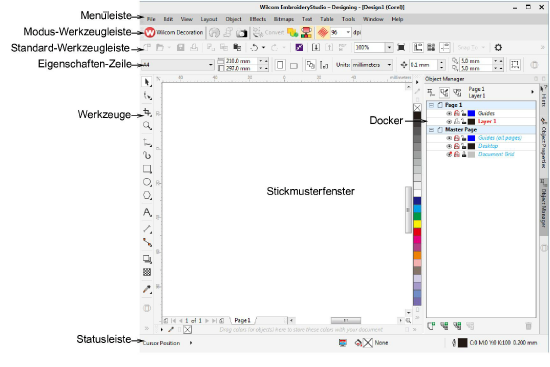Select the Crop tool
This screenshot has height=367, width=550.
click(x=147, y=113)
